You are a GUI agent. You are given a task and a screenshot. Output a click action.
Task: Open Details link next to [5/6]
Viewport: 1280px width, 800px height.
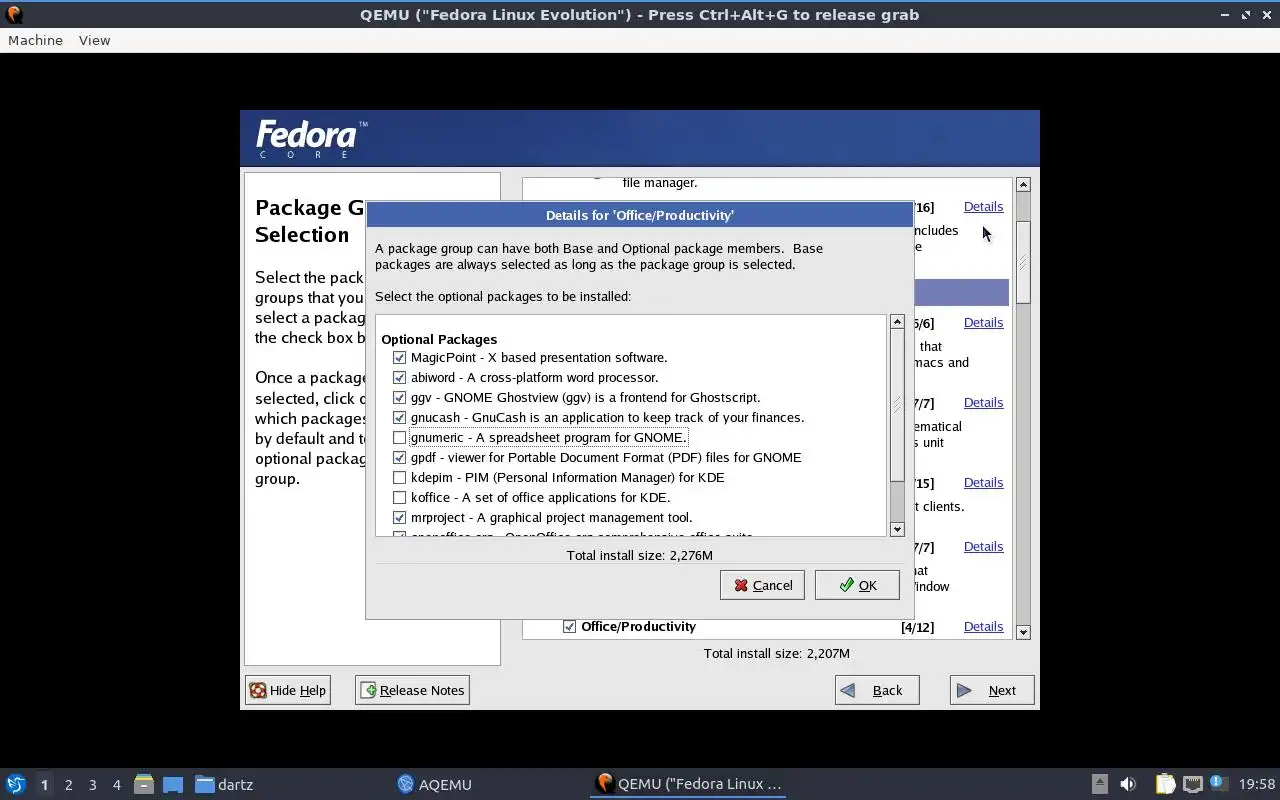[983, 322]
